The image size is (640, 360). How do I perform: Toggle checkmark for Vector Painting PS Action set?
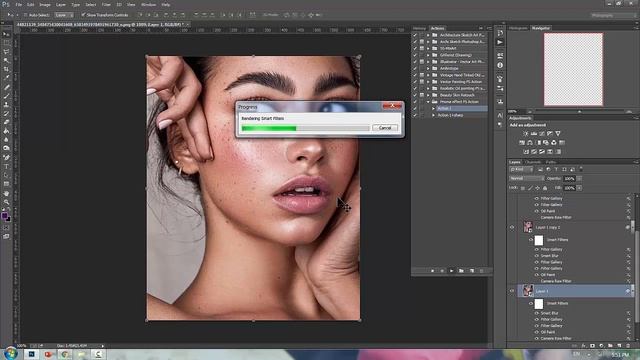(x=415, y=82)
